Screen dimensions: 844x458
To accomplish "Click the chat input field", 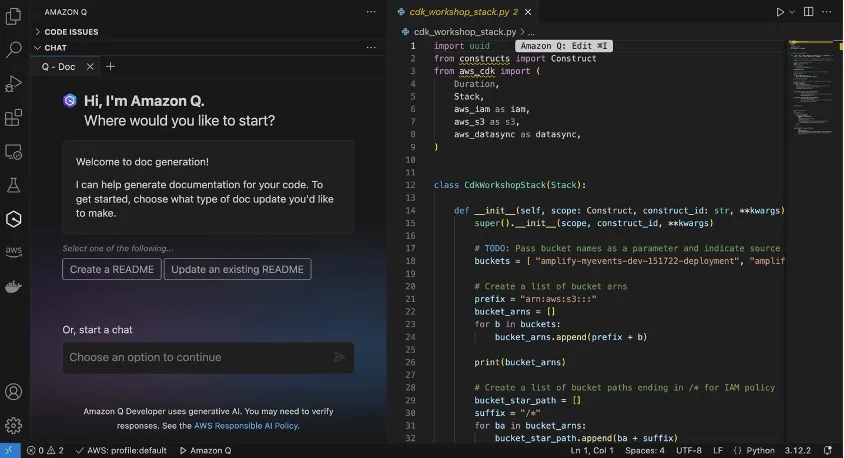I will click(208, 357).
